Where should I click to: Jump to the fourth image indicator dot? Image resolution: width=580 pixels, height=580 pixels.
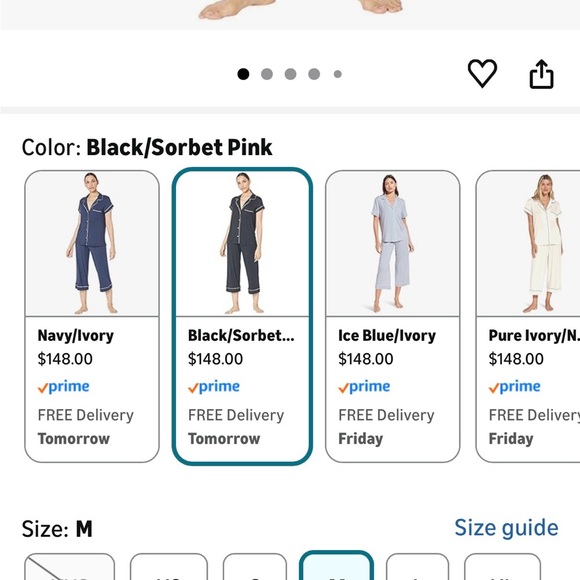tap(314, 74)
